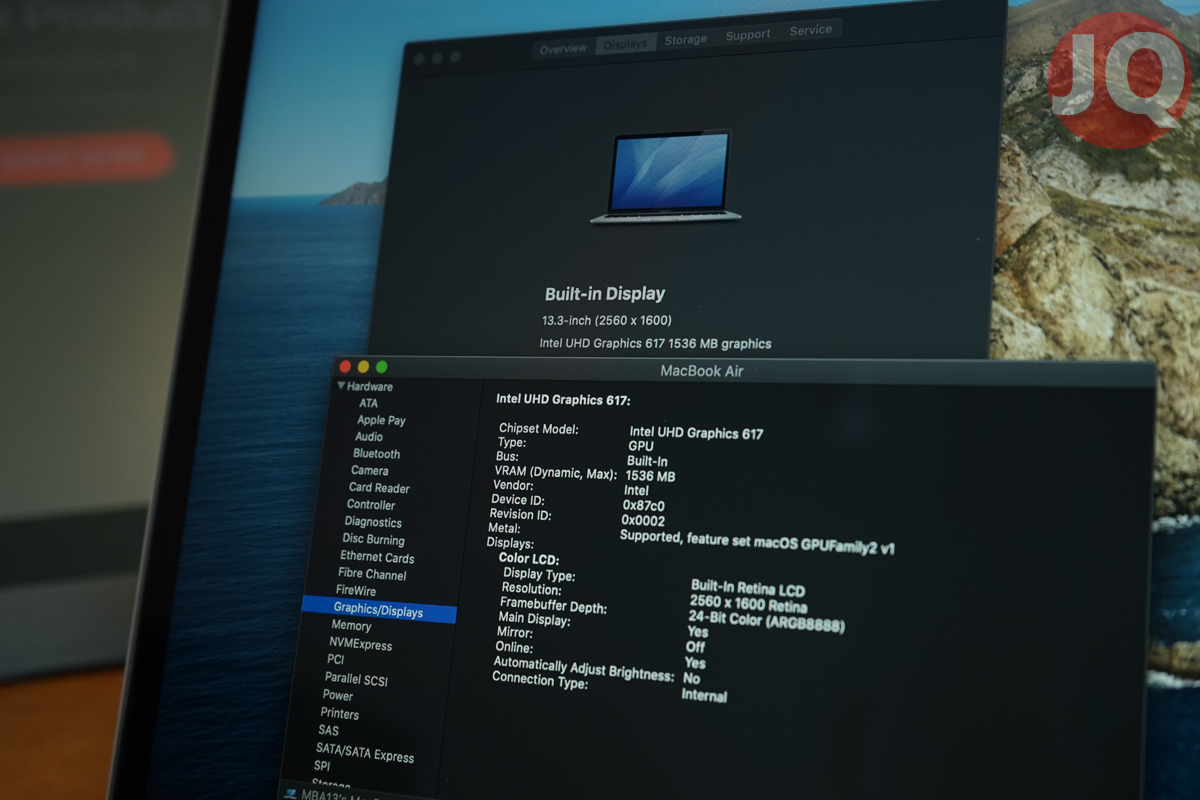Screen dimensions: 1200x800
Task: Select the Displays tab in About This Mac
Action: tap(626, 44)
